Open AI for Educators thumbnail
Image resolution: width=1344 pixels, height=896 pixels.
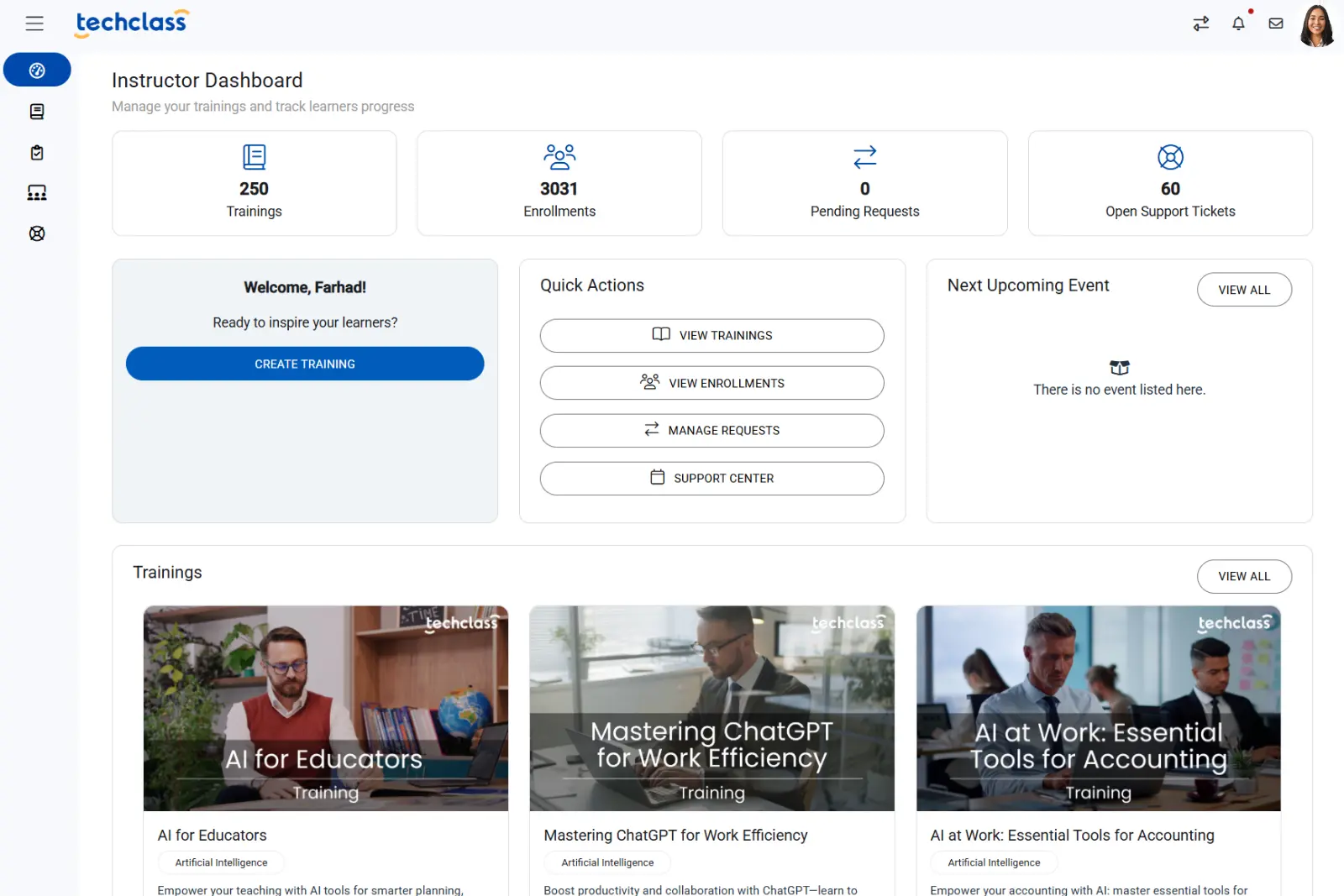point(326,708)
